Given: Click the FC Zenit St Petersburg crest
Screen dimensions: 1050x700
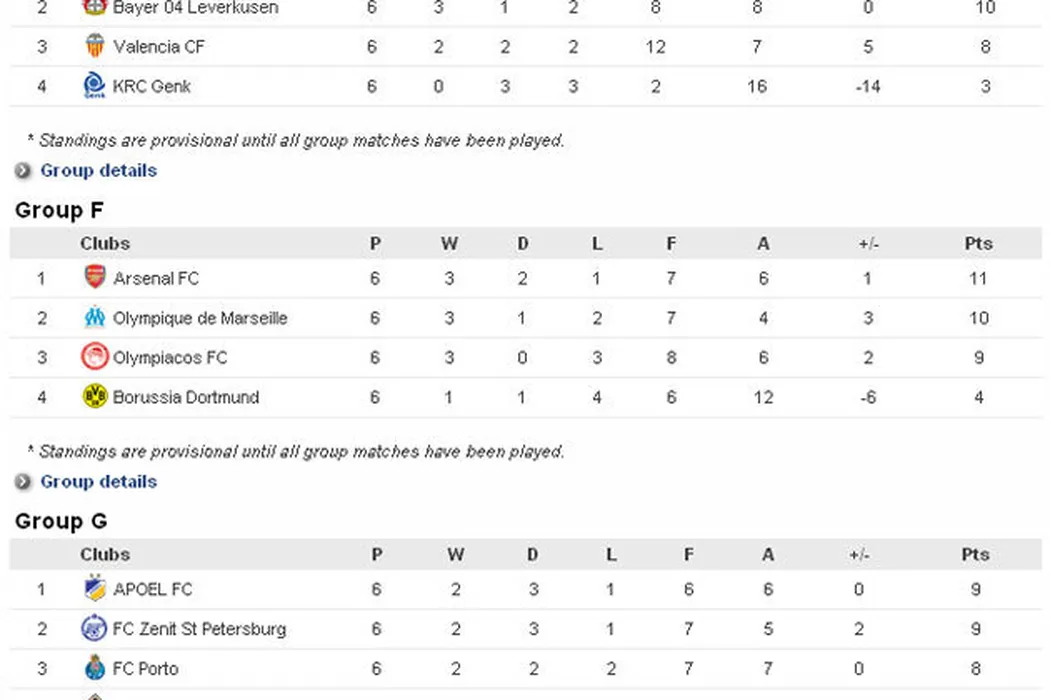Looking at the screenshot, I should (x=94, y=629).
